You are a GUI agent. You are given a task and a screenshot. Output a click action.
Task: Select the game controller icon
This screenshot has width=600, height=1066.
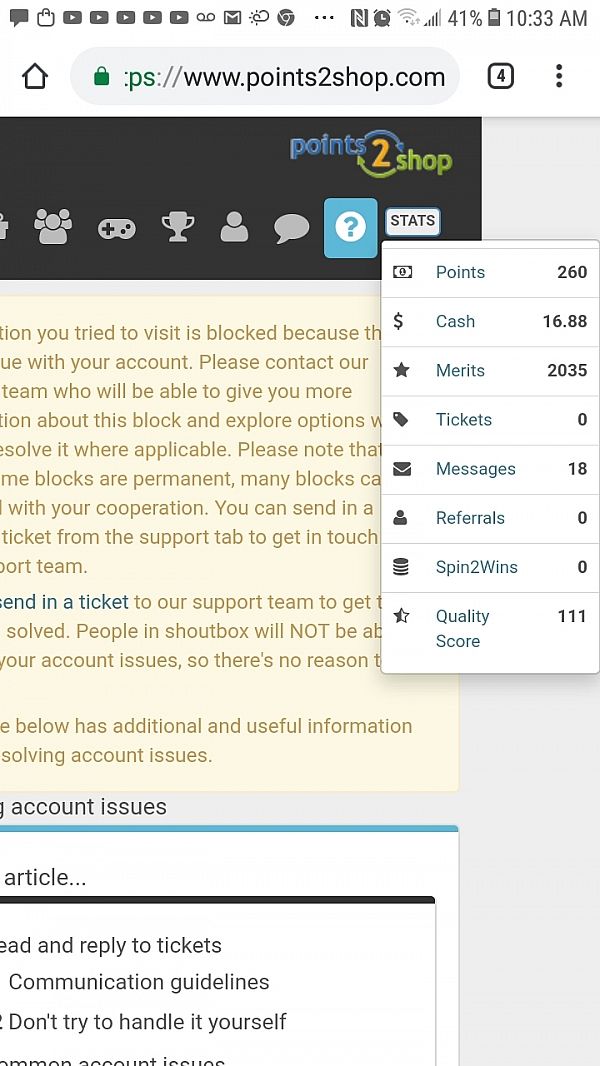pos(116,228)
